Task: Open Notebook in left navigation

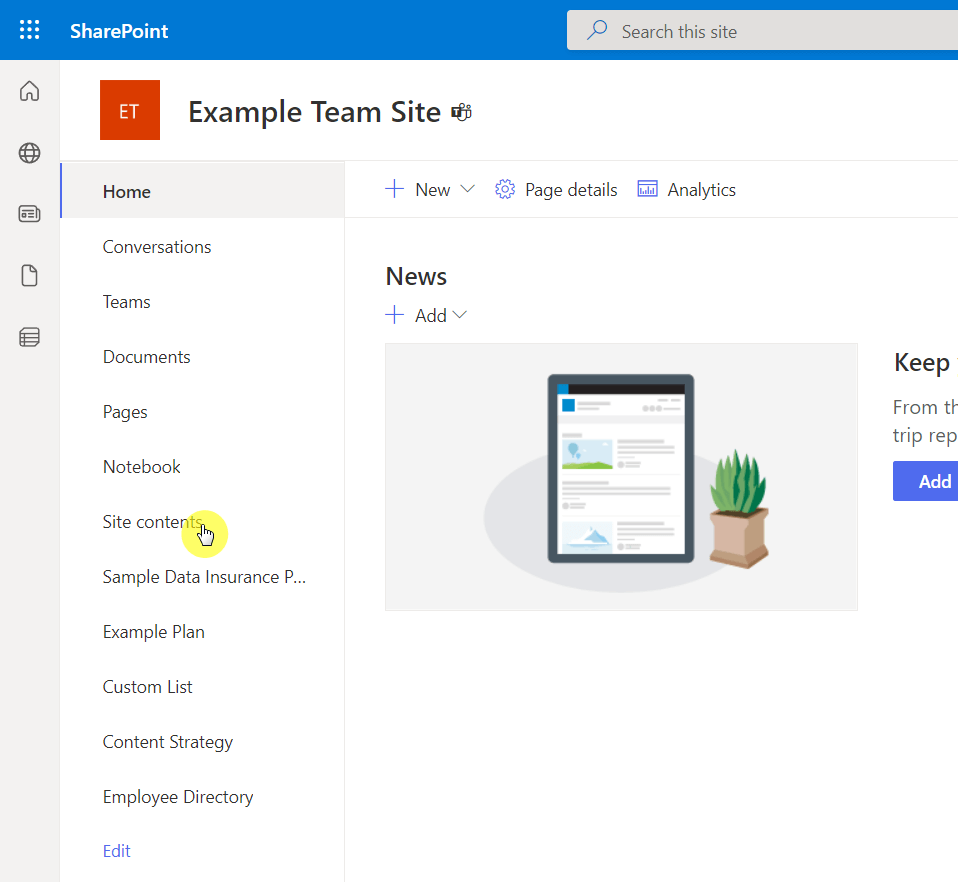Action: point(142,467)
